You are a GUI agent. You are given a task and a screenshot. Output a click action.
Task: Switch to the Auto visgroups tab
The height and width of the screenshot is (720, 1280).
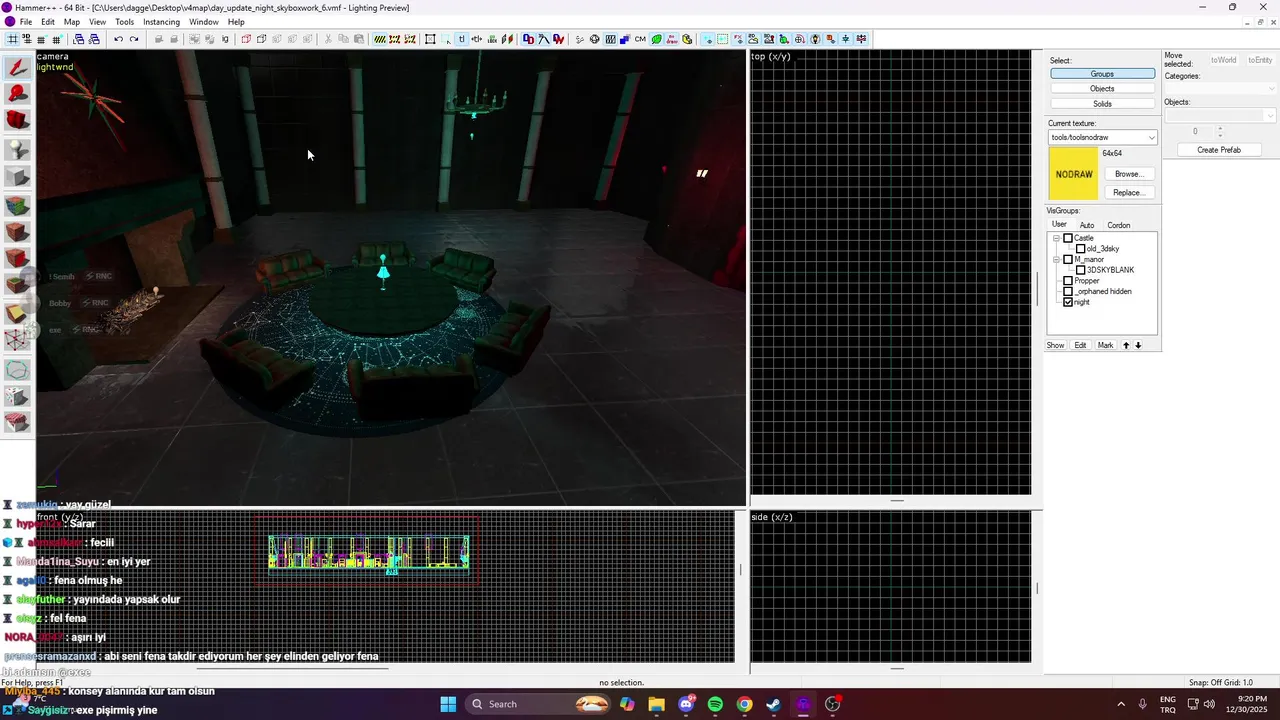click(x=1087, y=225)
